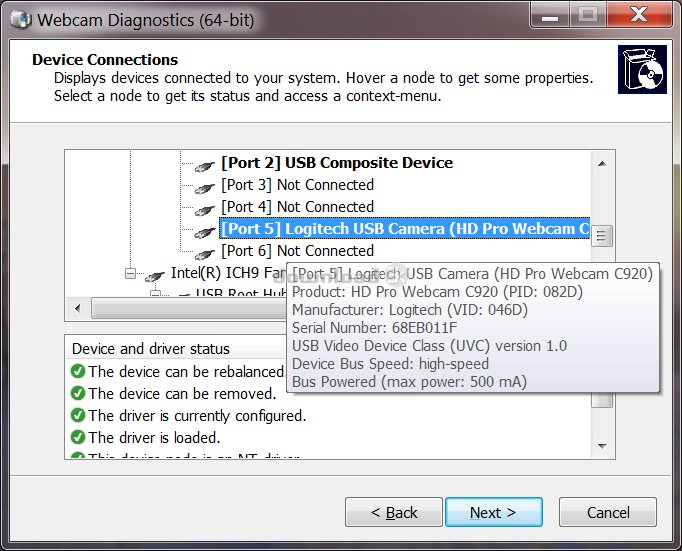Select [Port 6] Not Connected

(x=298, y=251)
